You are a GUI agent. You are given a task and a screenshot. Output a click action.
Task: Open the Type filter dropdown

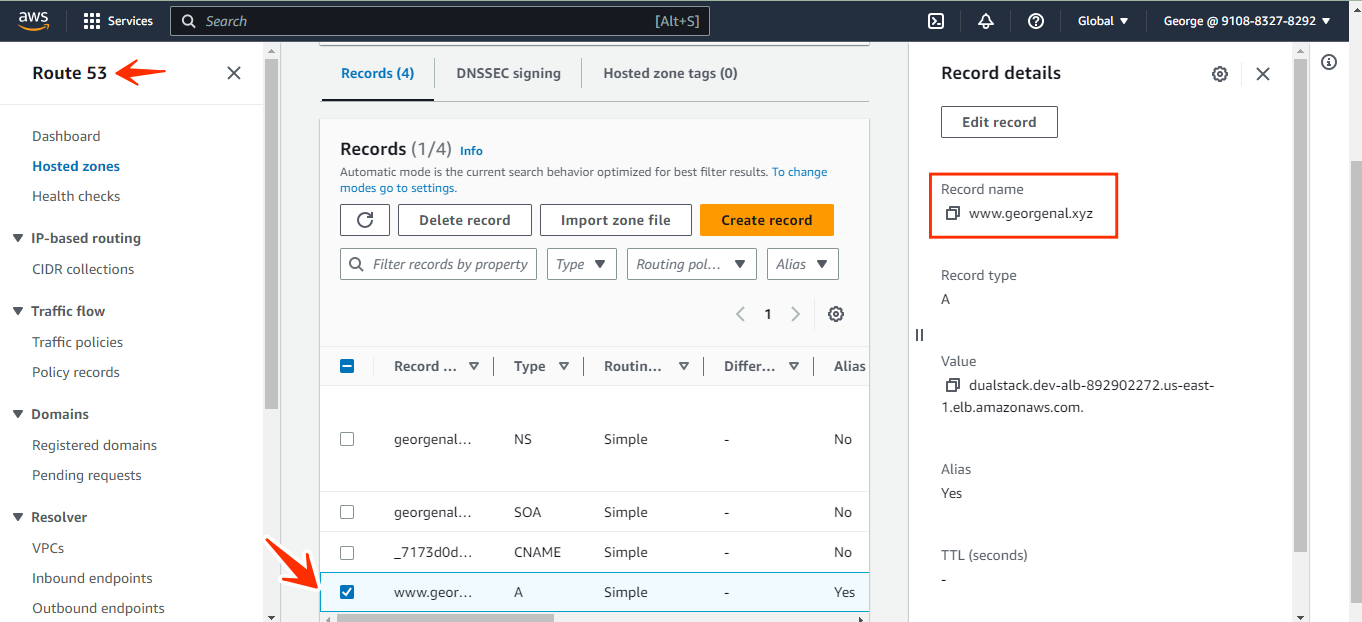click(582, 264)
